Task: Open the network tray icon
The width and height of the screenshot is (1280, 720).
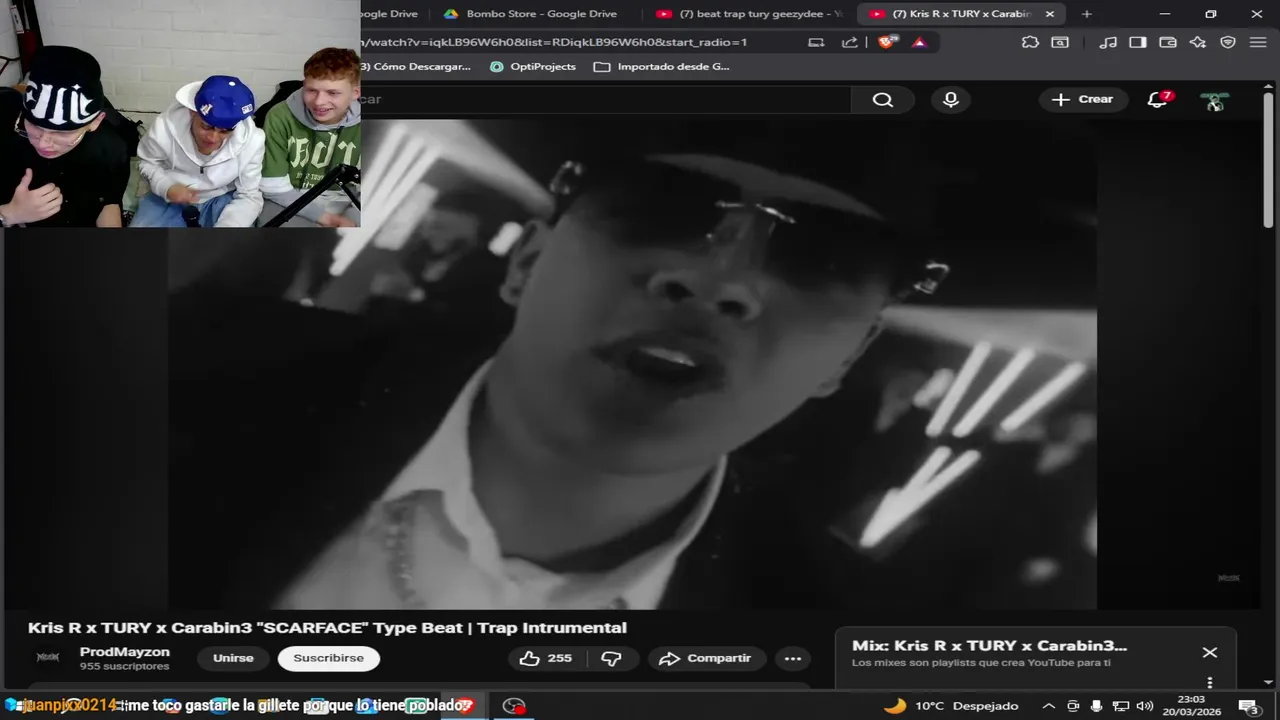Action: (1120, 706)
